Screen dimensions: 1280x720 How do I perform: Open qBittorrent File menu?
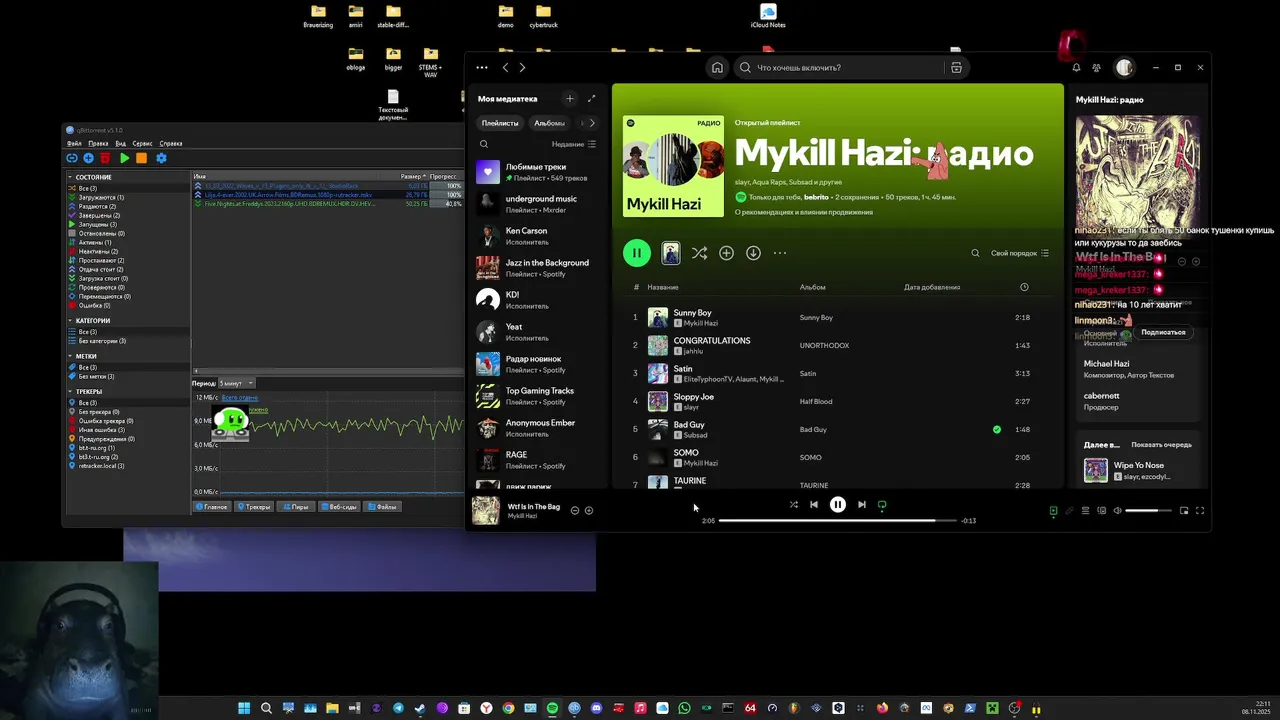(74, 143)
